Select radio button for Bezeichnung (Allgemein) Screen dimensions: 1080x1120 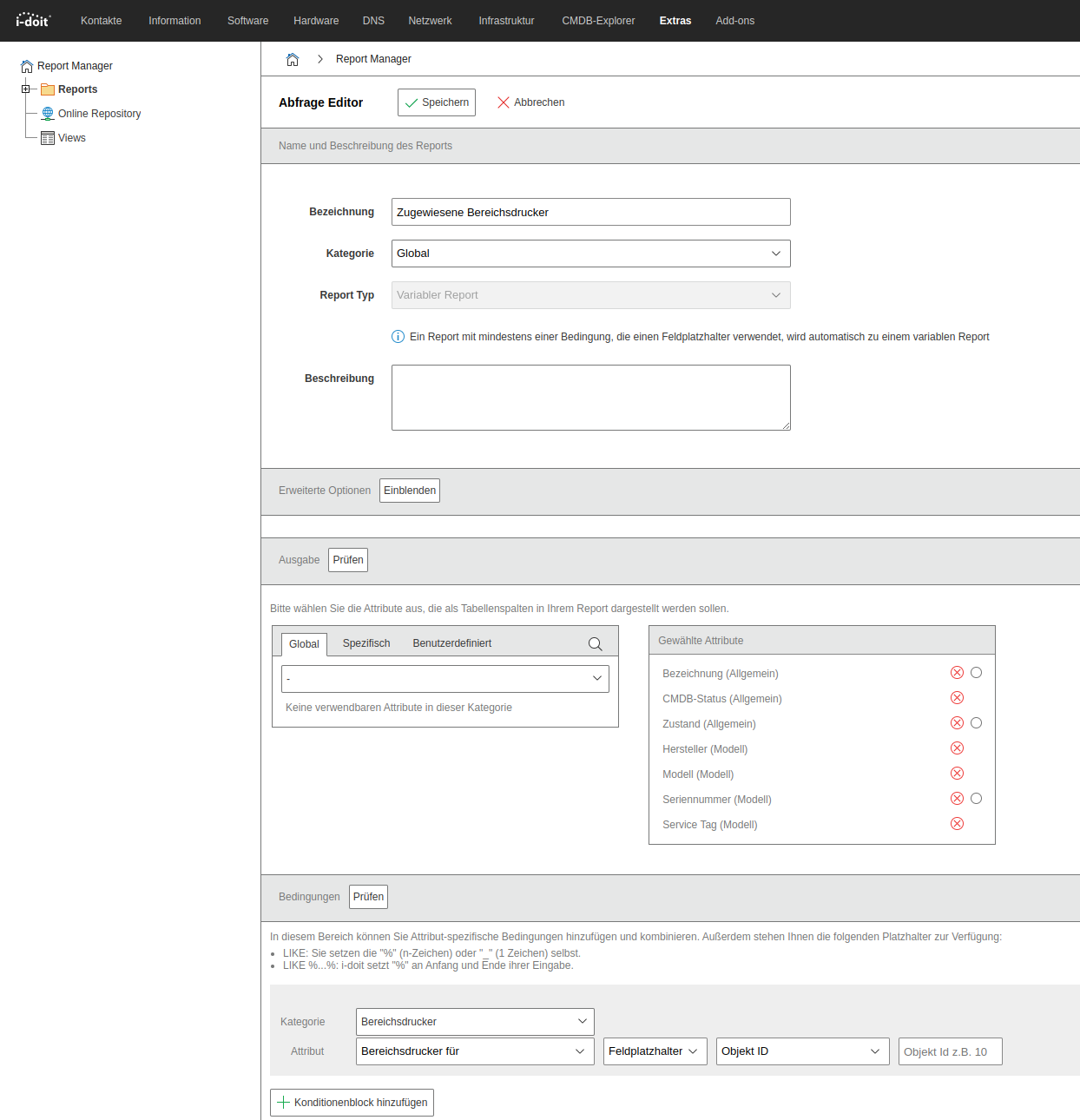pos(977,673)
